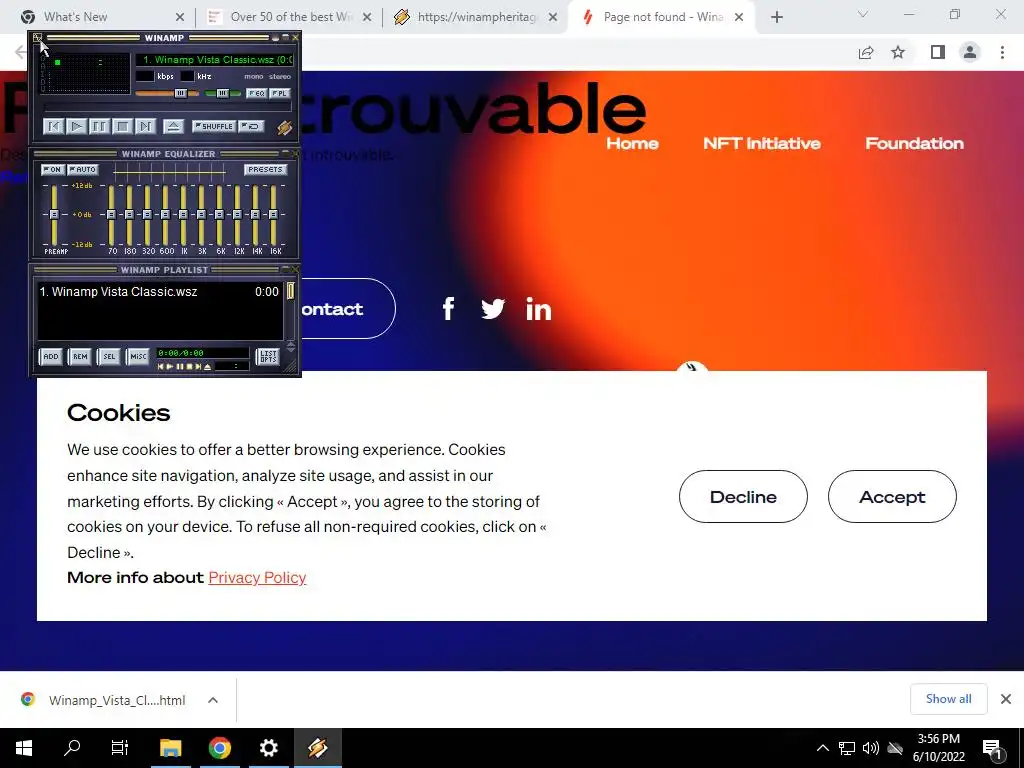Stop playback with Winamp's stop button
Image resolution: width=1024 pixels, height=768 pixels.
coord(122,126)
